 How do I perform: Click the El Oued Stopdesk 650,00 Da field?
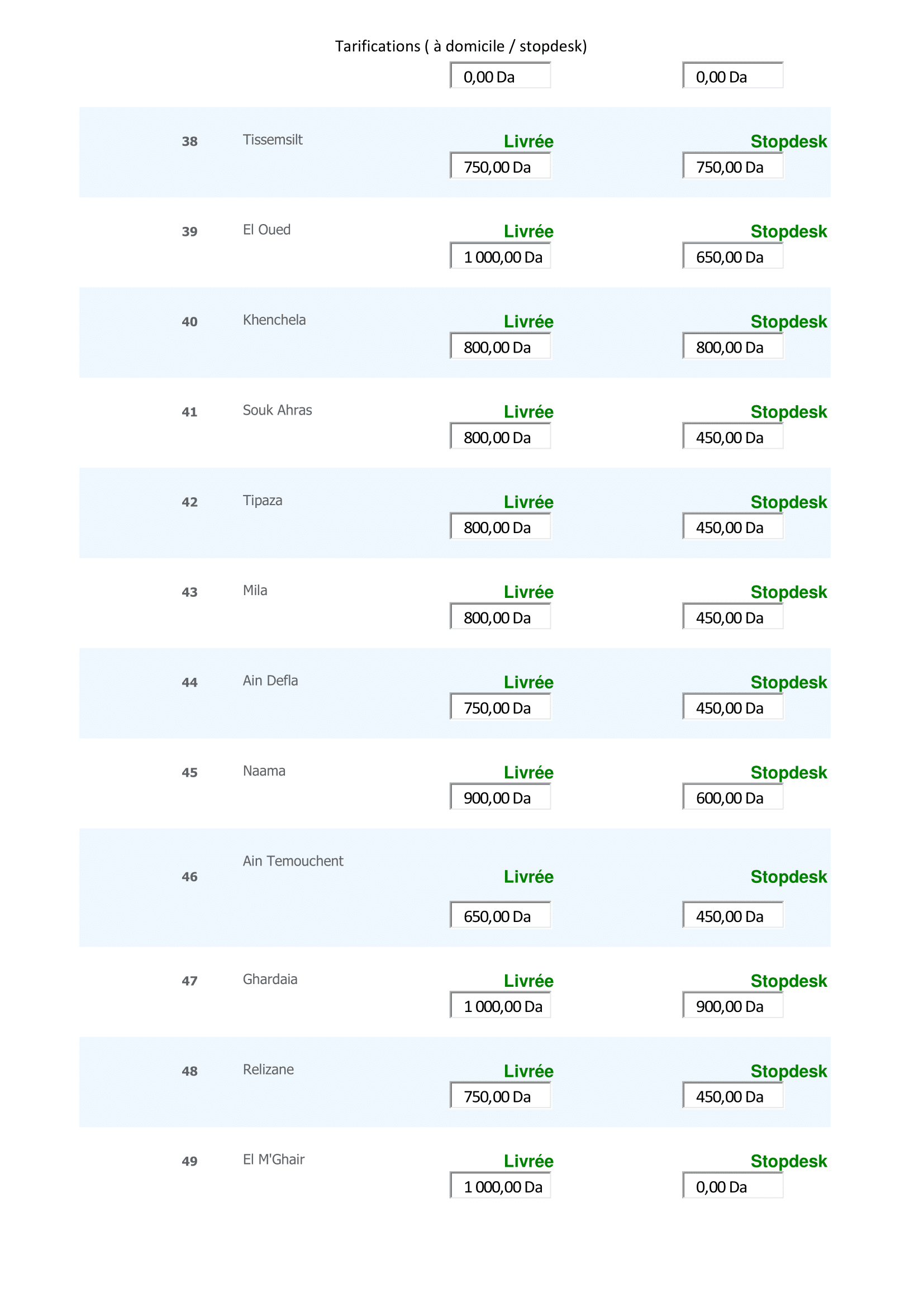point(732,256)
